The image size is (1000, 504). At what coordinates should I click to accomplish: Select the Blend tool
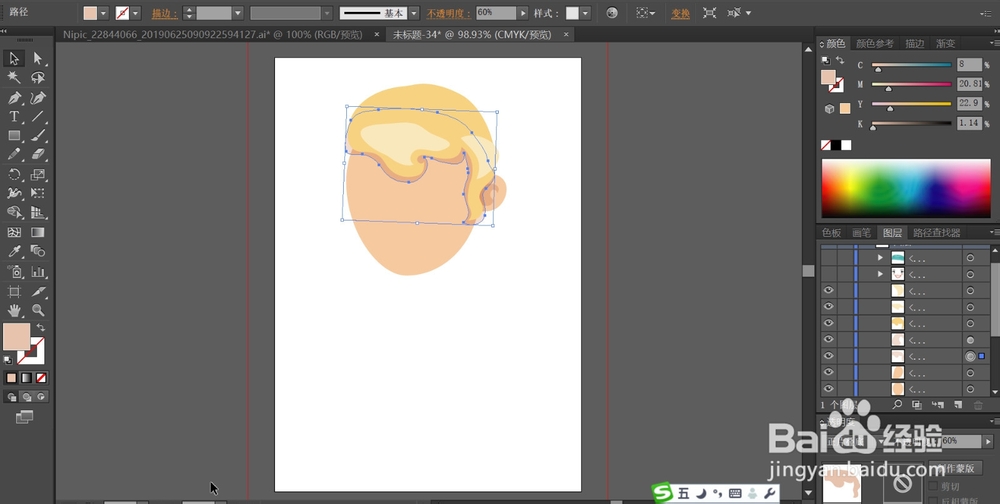coord(38,251)
